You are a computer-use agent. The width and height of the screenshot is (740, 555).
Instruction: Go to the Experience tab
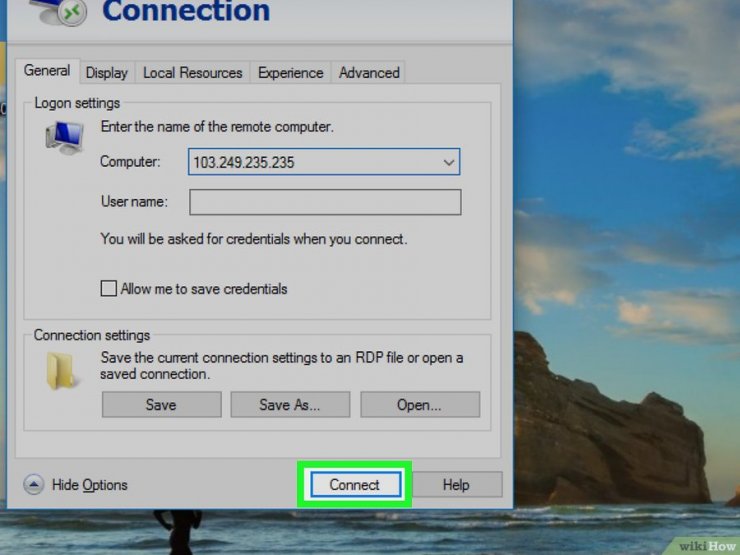click(290, 73)
